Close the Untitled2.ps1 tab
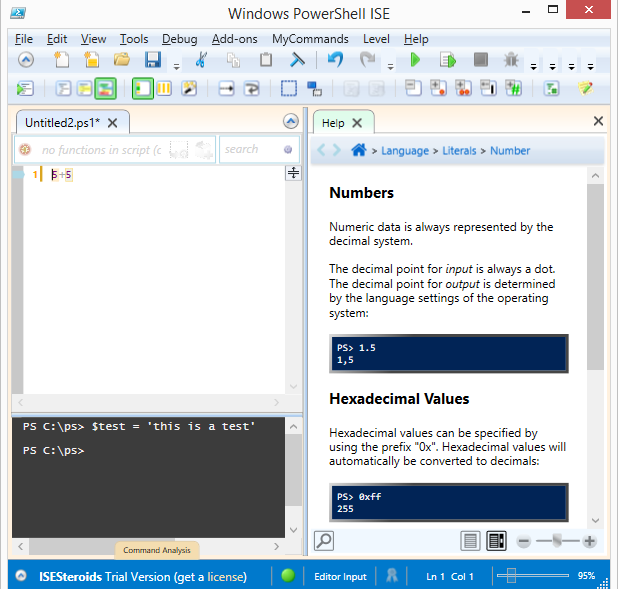The image size is (618, 589). coord(113,123)
